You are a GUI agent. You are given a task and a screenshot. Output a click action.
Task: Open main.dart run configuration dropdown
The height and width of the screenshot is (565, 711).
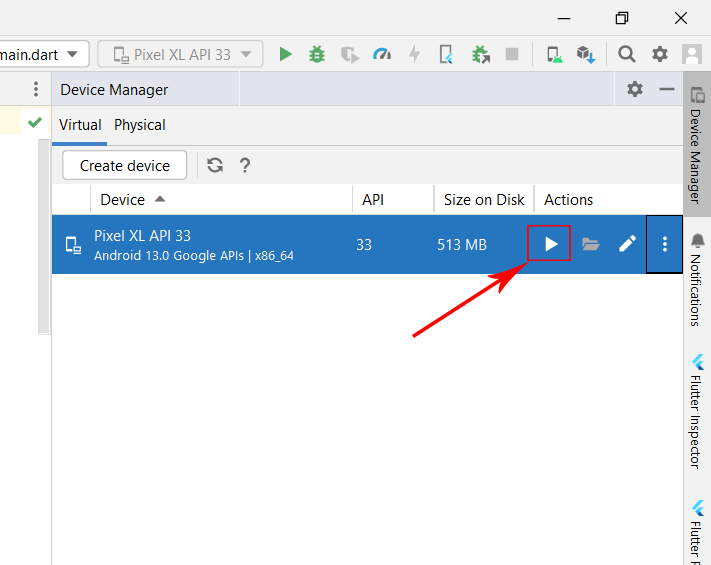pos(44,54)
